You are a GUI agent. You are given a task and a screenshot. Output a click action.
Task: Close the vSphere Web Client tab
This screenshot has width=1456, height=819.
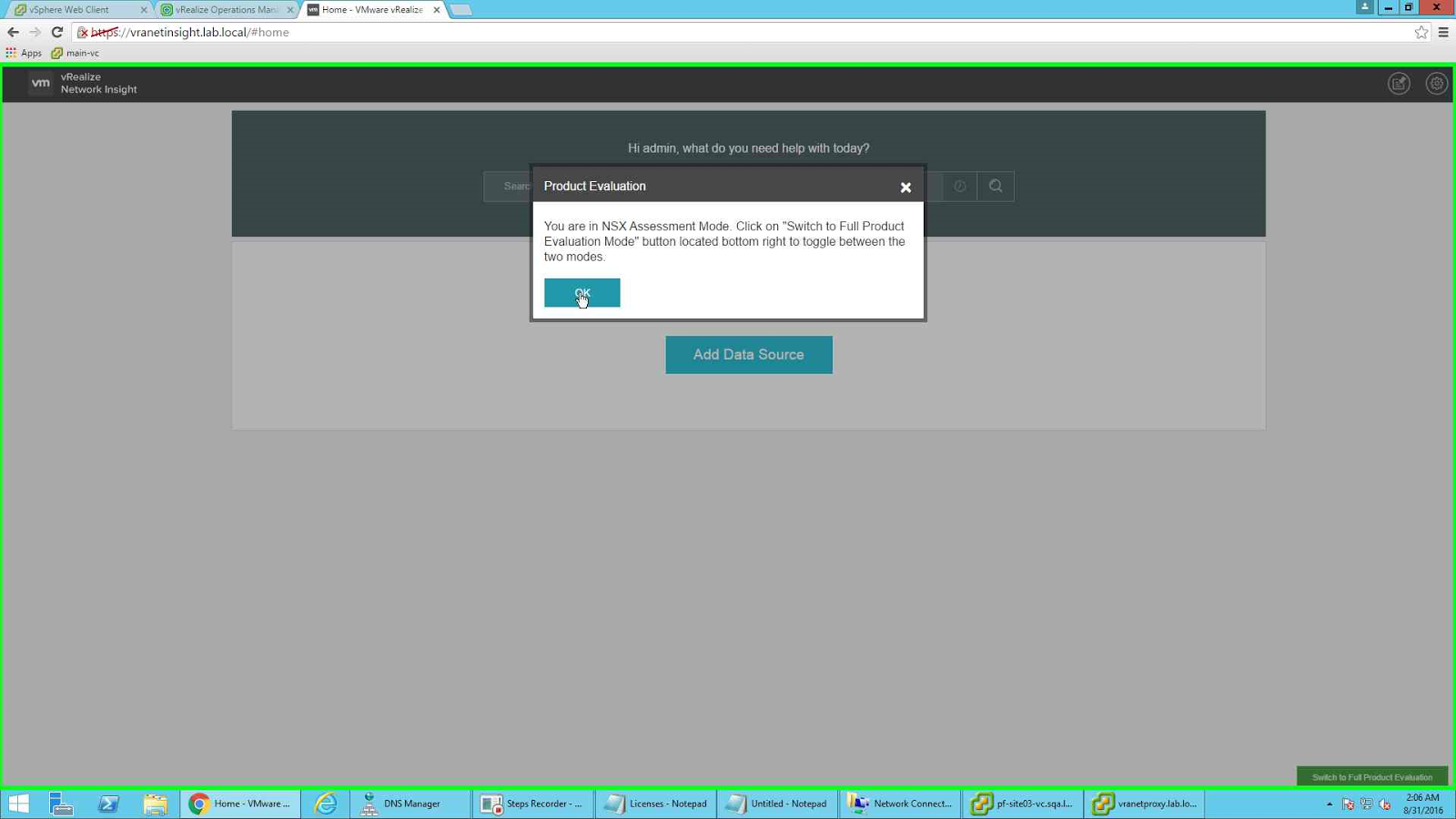[144, 10]
